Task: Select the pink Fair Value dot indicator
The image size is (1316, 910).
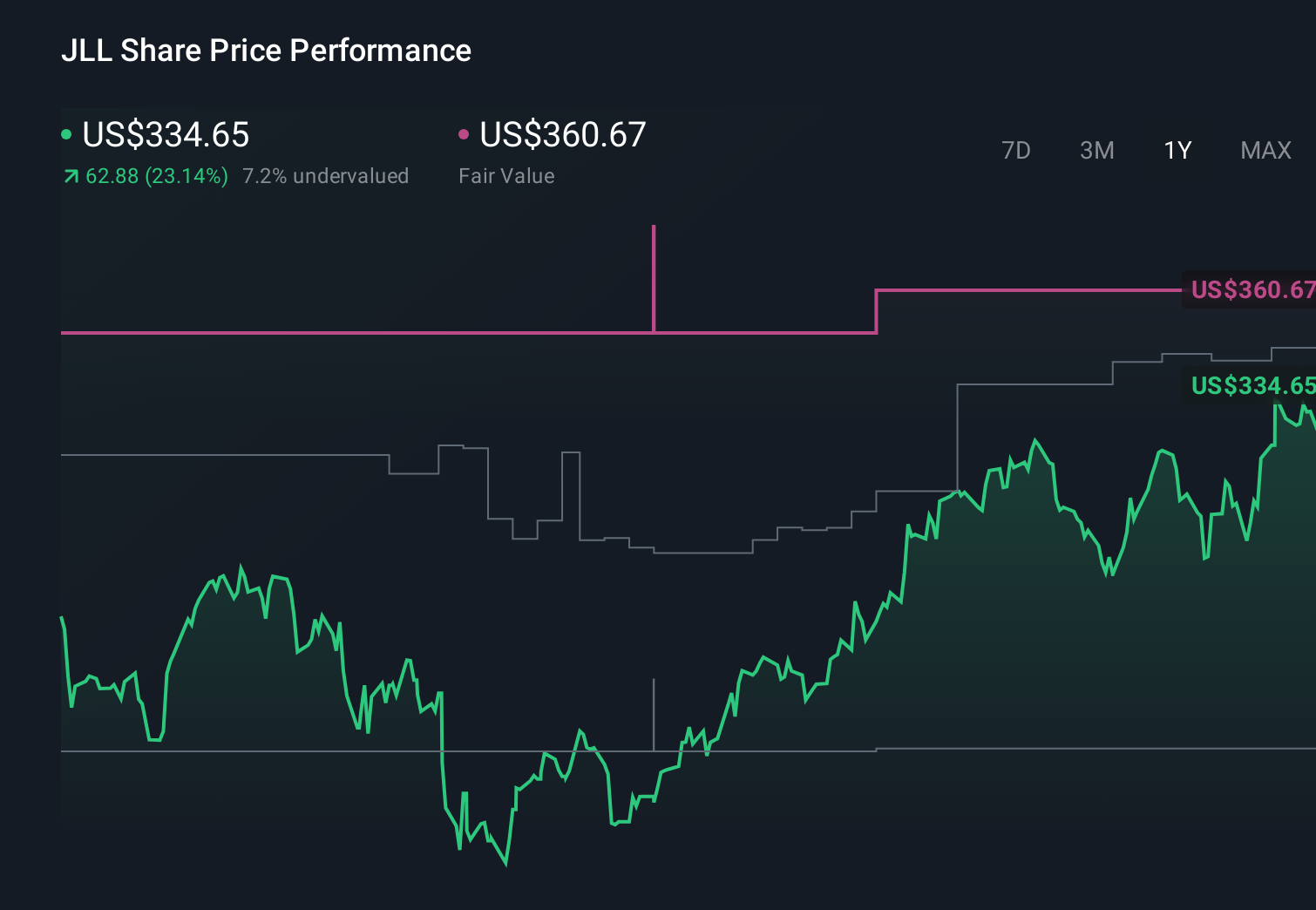Action: tap(465, 134)
